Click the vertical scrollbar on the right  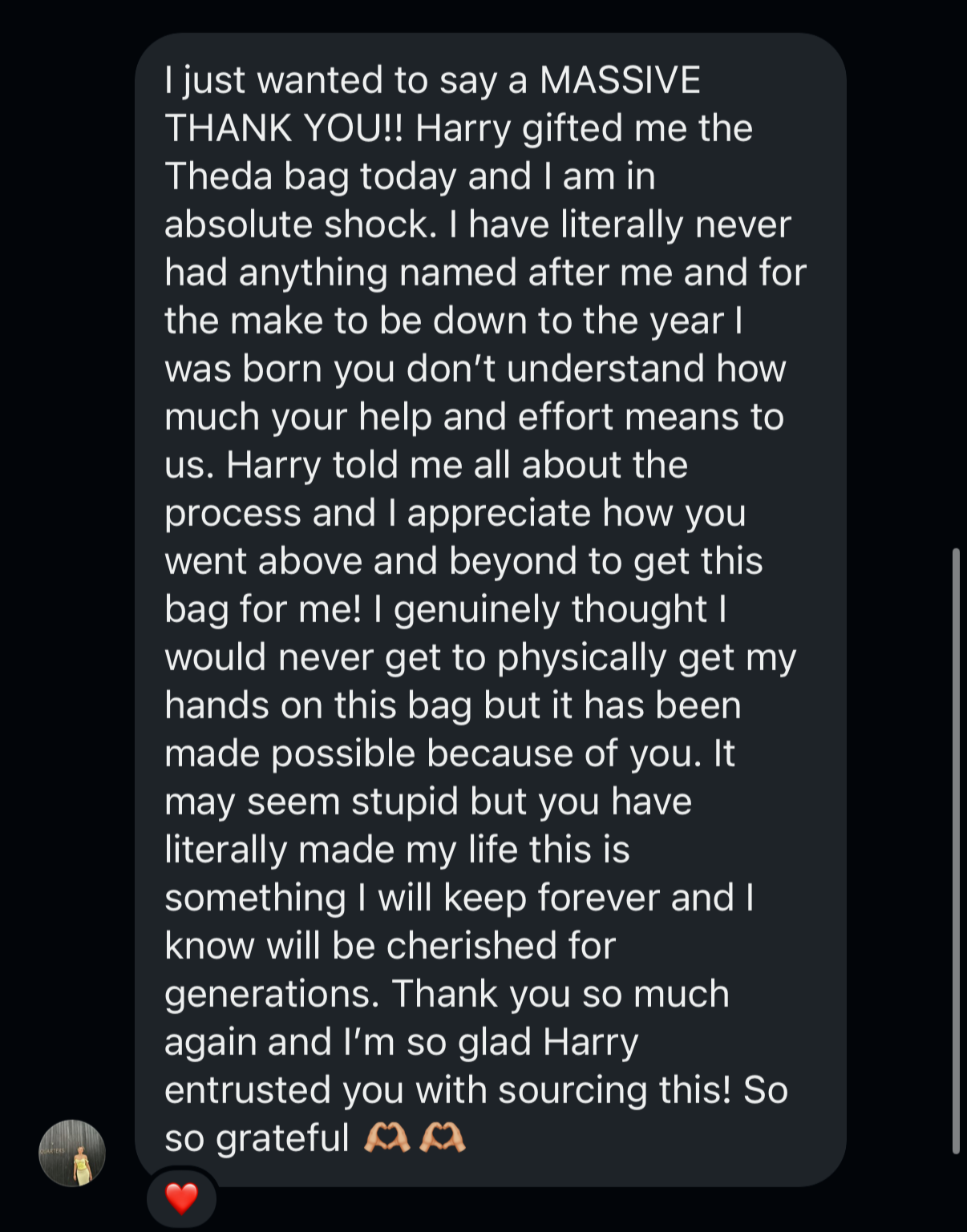point(955,850)
